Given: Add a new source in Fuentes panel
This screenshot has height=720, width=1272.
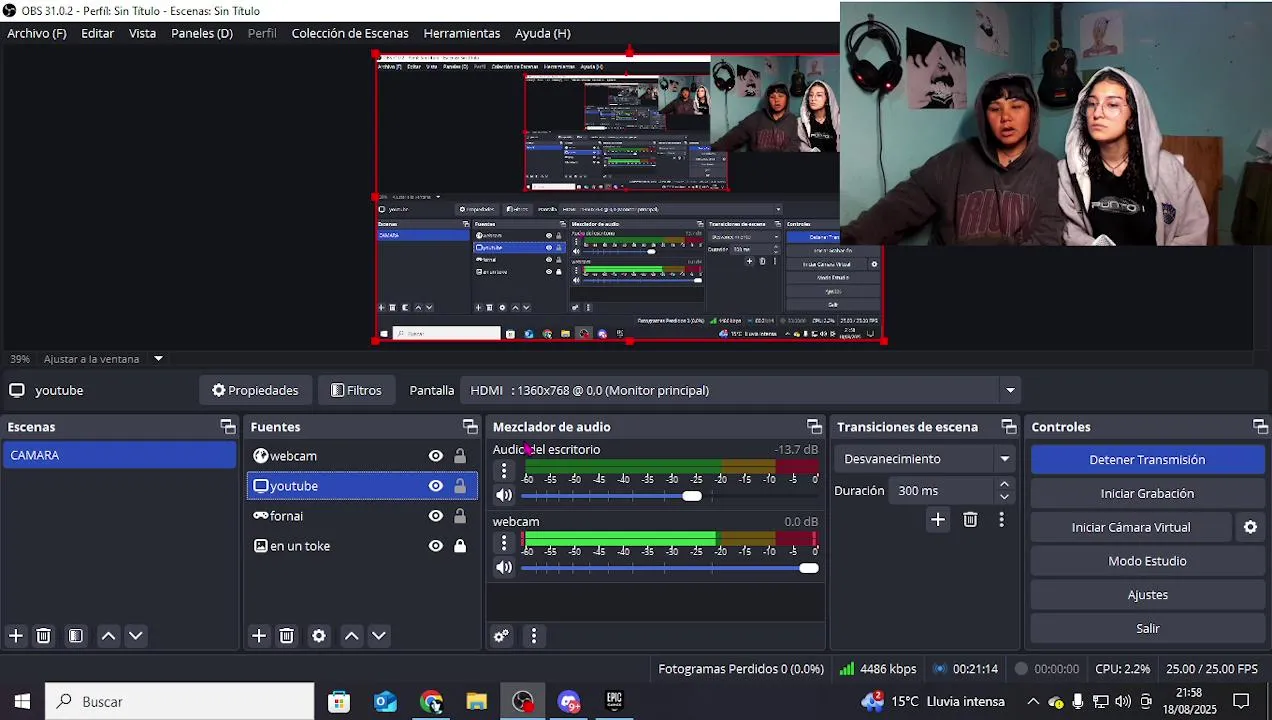Looking at the screenshot, I should 259,636.
